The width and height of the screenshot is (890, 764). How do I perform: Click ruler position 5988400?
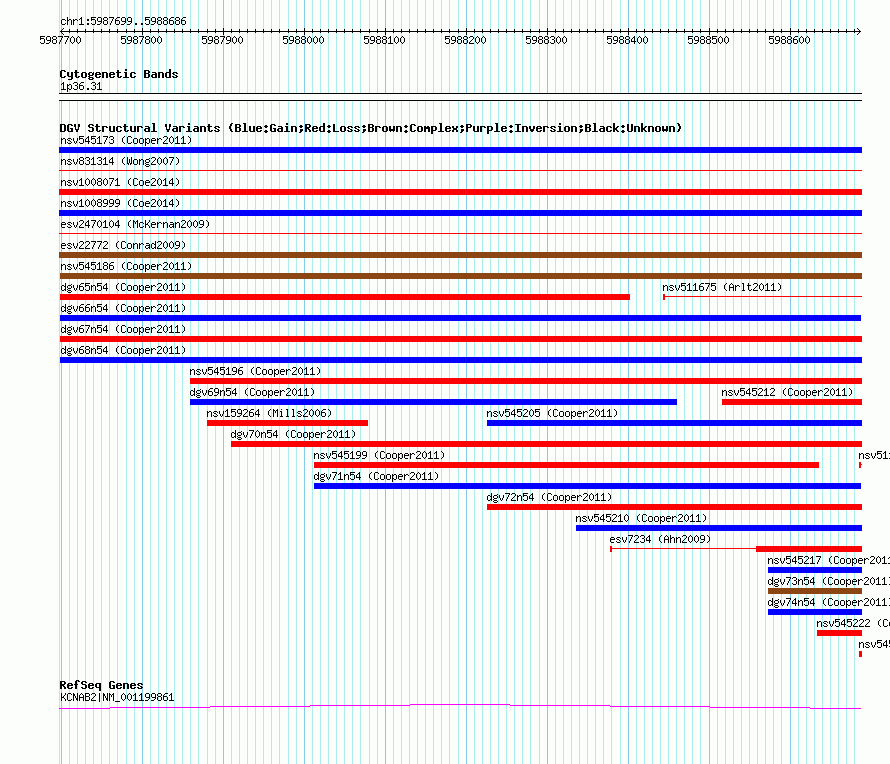pyautogui.click(x=627, y=40)
